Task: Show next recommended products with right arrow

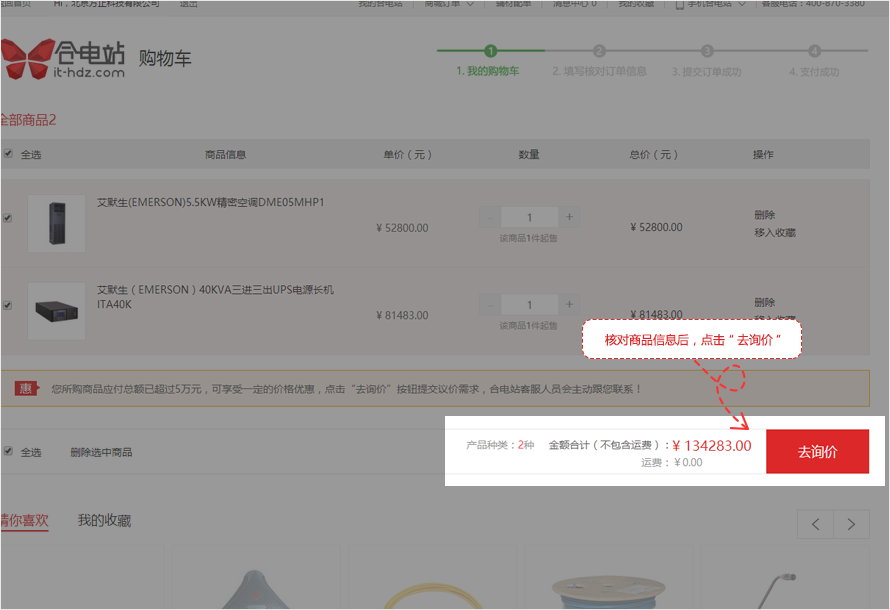Action: [851, 524]
